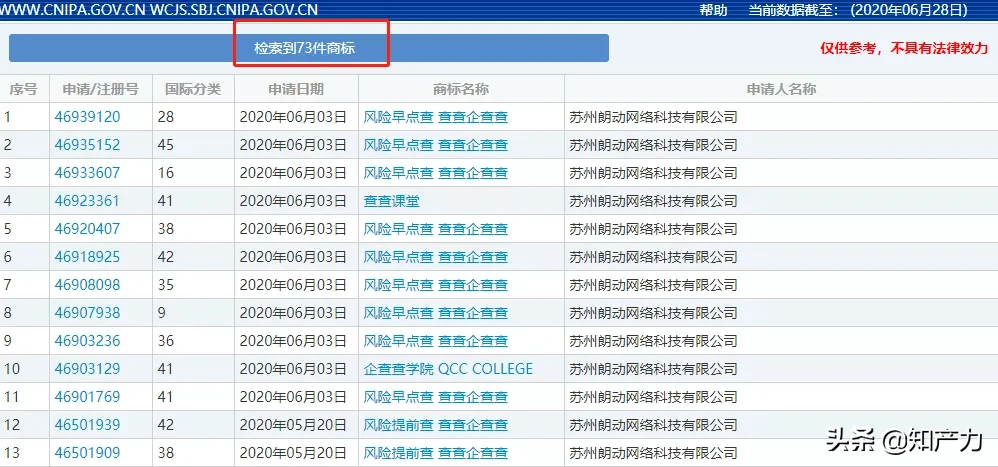Open registration number 46907938
998x467 pixels.
click(x=87, y=313)
